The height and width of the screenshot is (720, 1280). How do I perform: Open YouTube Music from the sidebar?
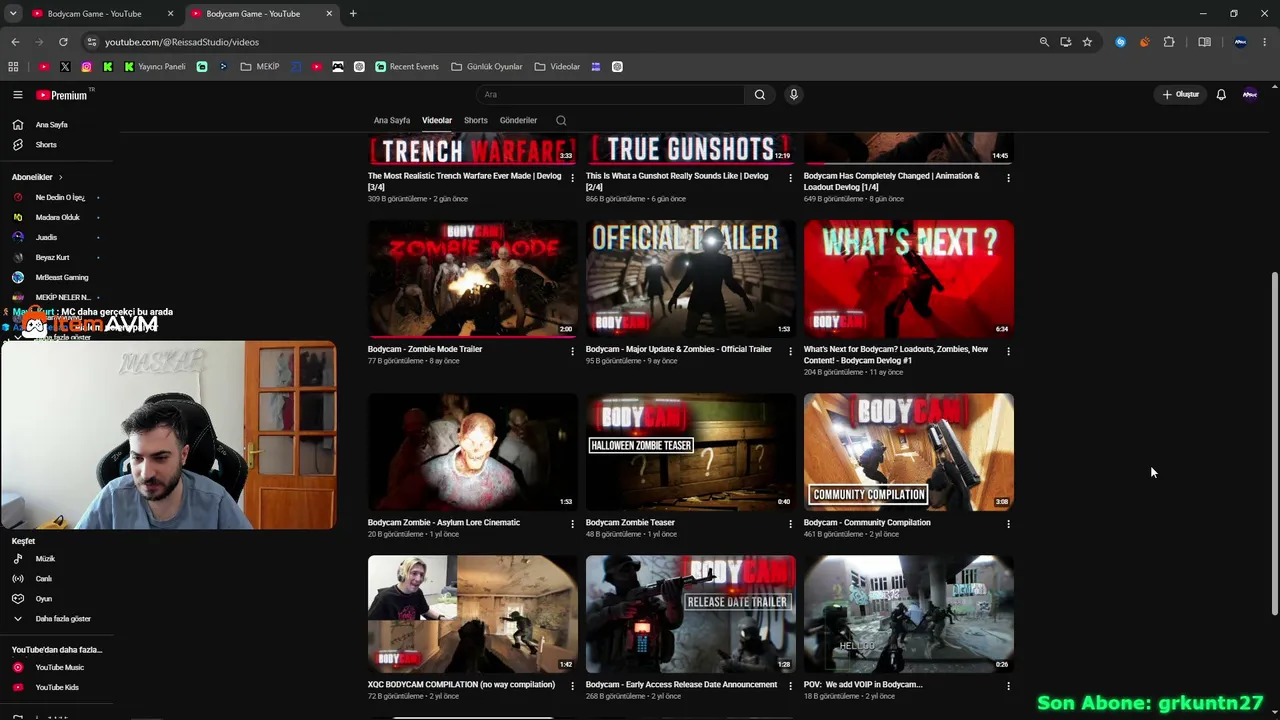(60, 667)
